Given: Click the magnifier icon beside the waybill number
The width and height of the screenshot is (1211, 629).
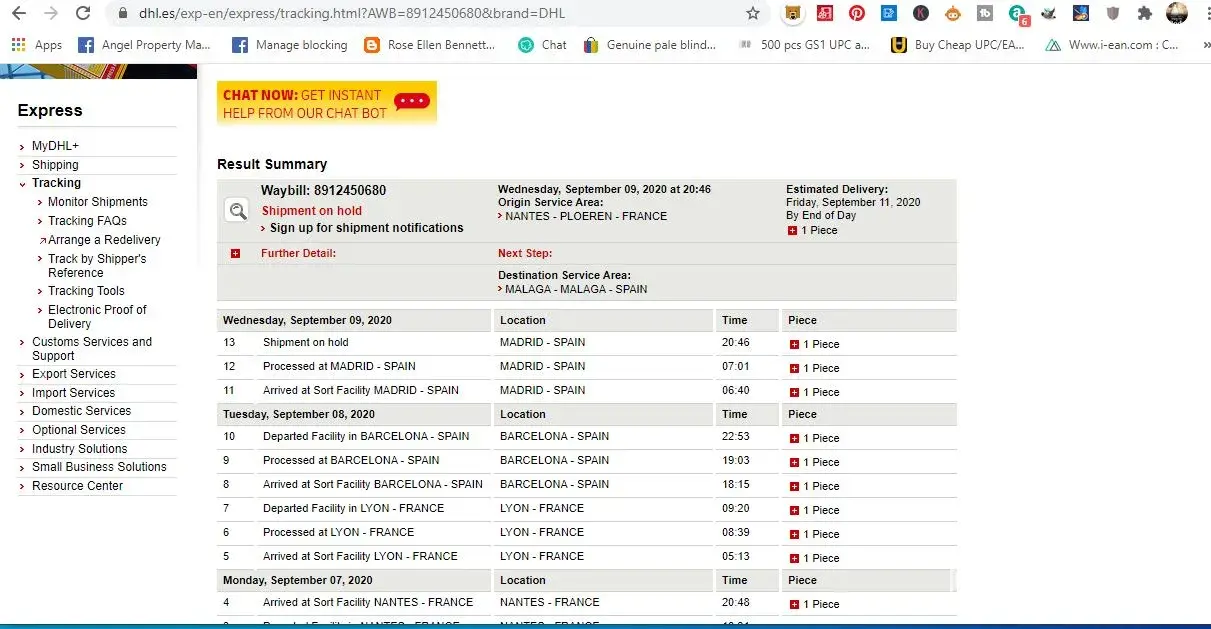Looking at the screenshot, I should (x=238, y=210).
